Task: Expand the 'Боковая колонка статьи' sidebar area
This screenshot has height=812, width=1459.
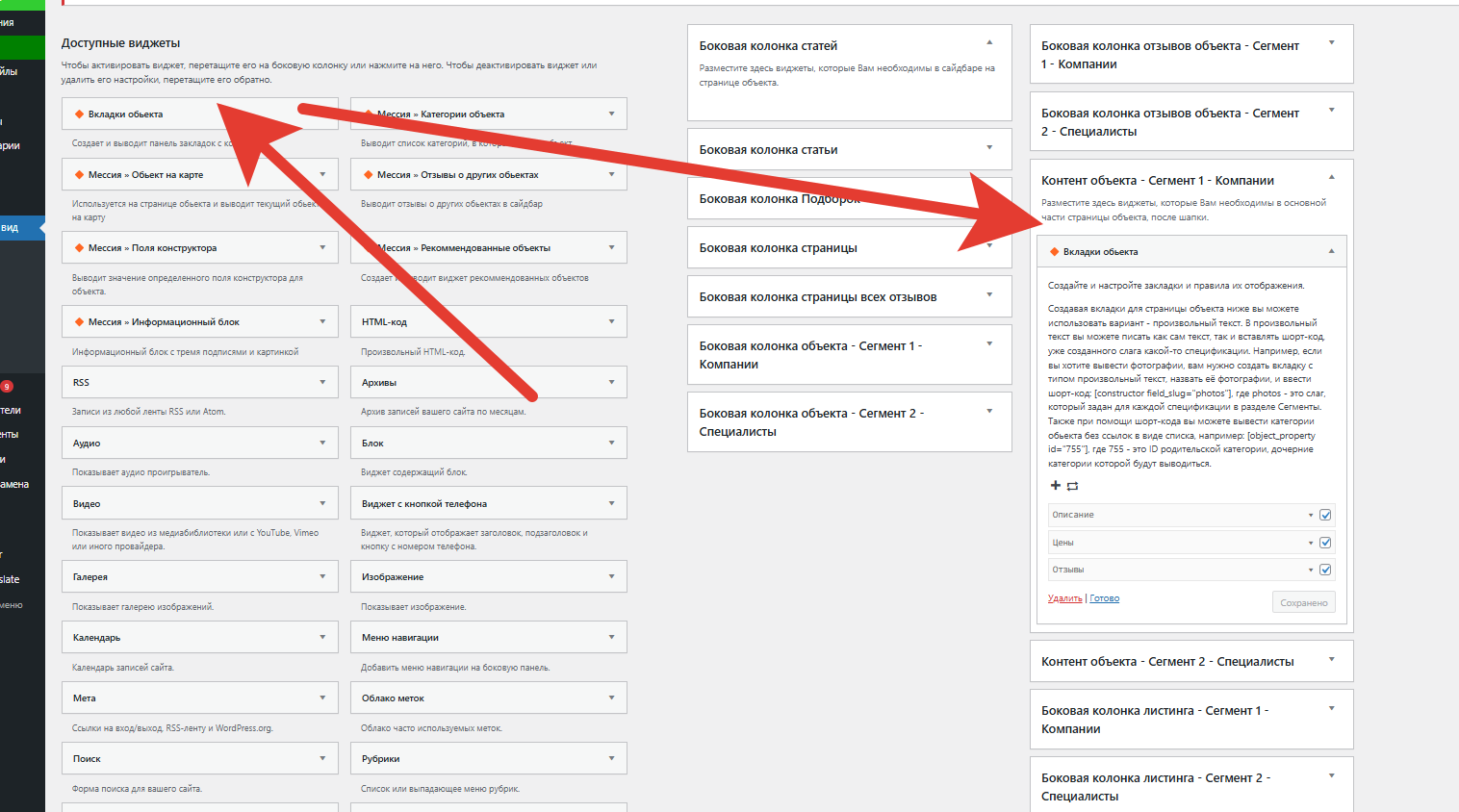Action: (x=989, y=147)
